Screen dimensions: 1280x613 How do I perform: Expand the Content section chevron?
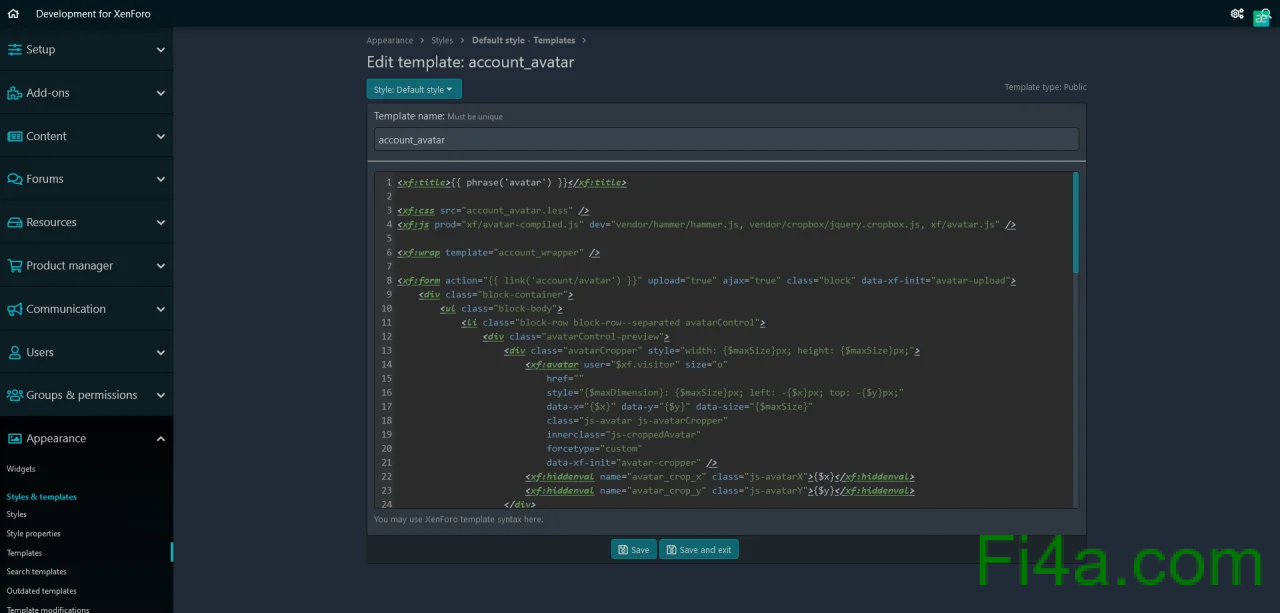click(x=161, y=136)
